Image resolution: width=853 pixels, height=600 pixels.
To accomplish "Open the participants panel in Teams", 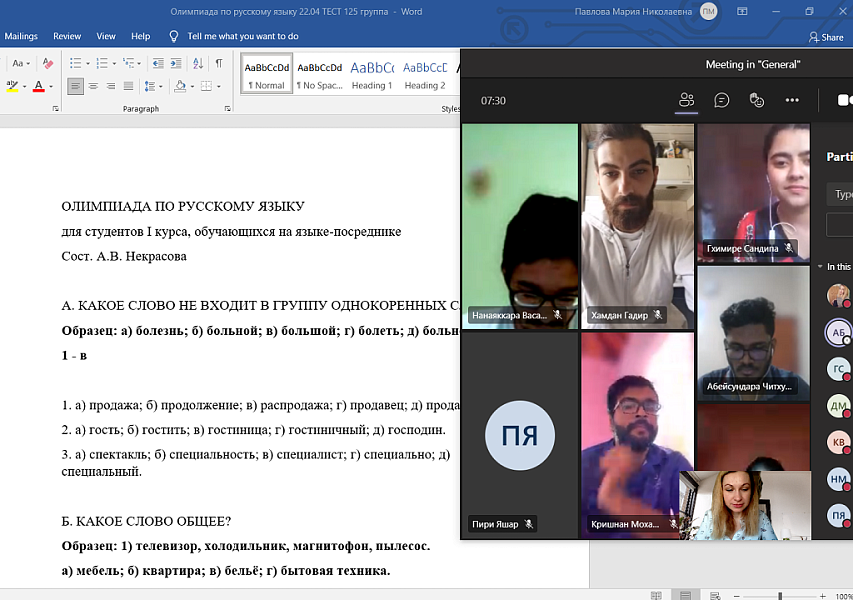I will (686, 100).
